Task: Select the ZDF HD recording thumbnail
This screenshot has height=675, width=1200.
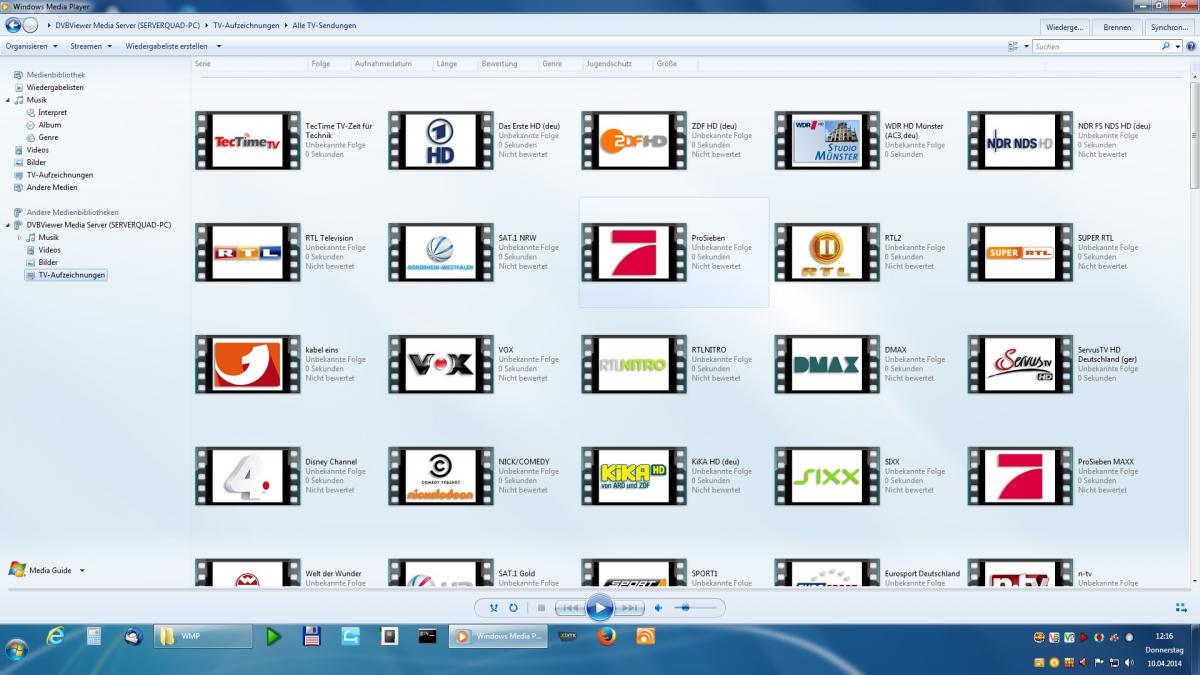Action: [633, 141]
